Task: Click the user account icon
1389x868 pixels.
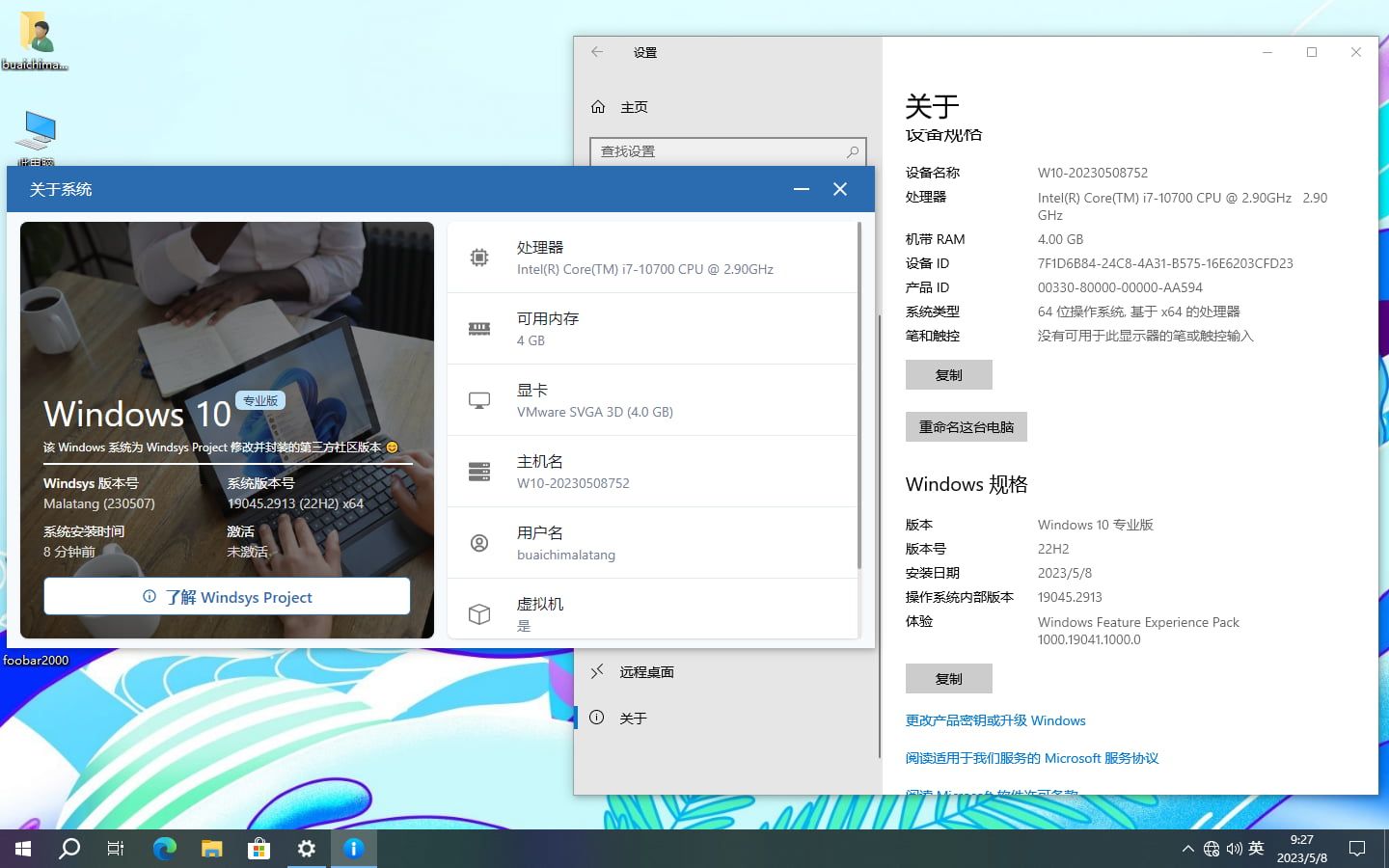Action: [x=479, y=543]
